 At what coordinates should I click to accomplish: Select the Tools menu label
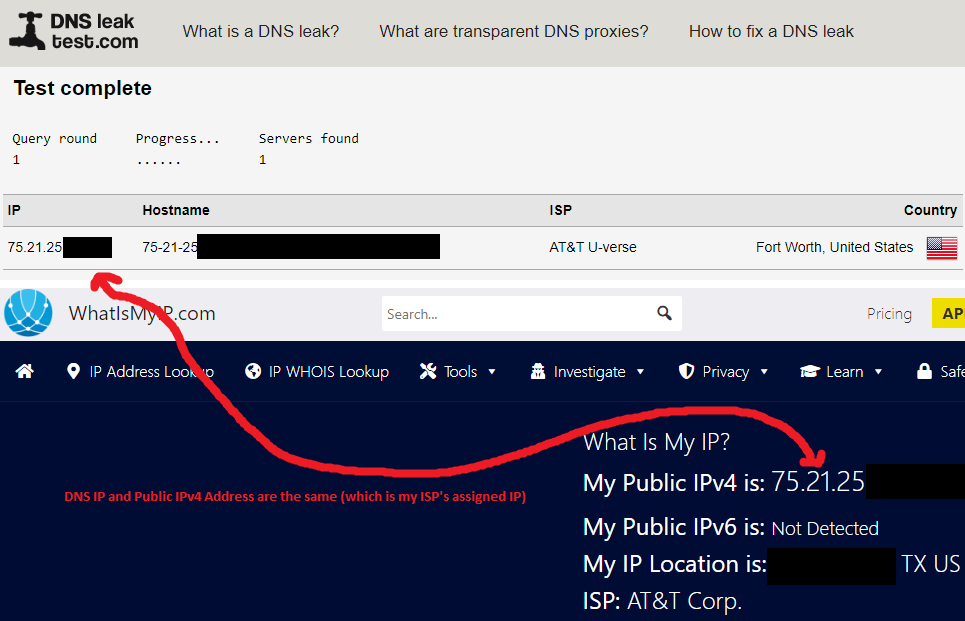click(x=460, y=372)
